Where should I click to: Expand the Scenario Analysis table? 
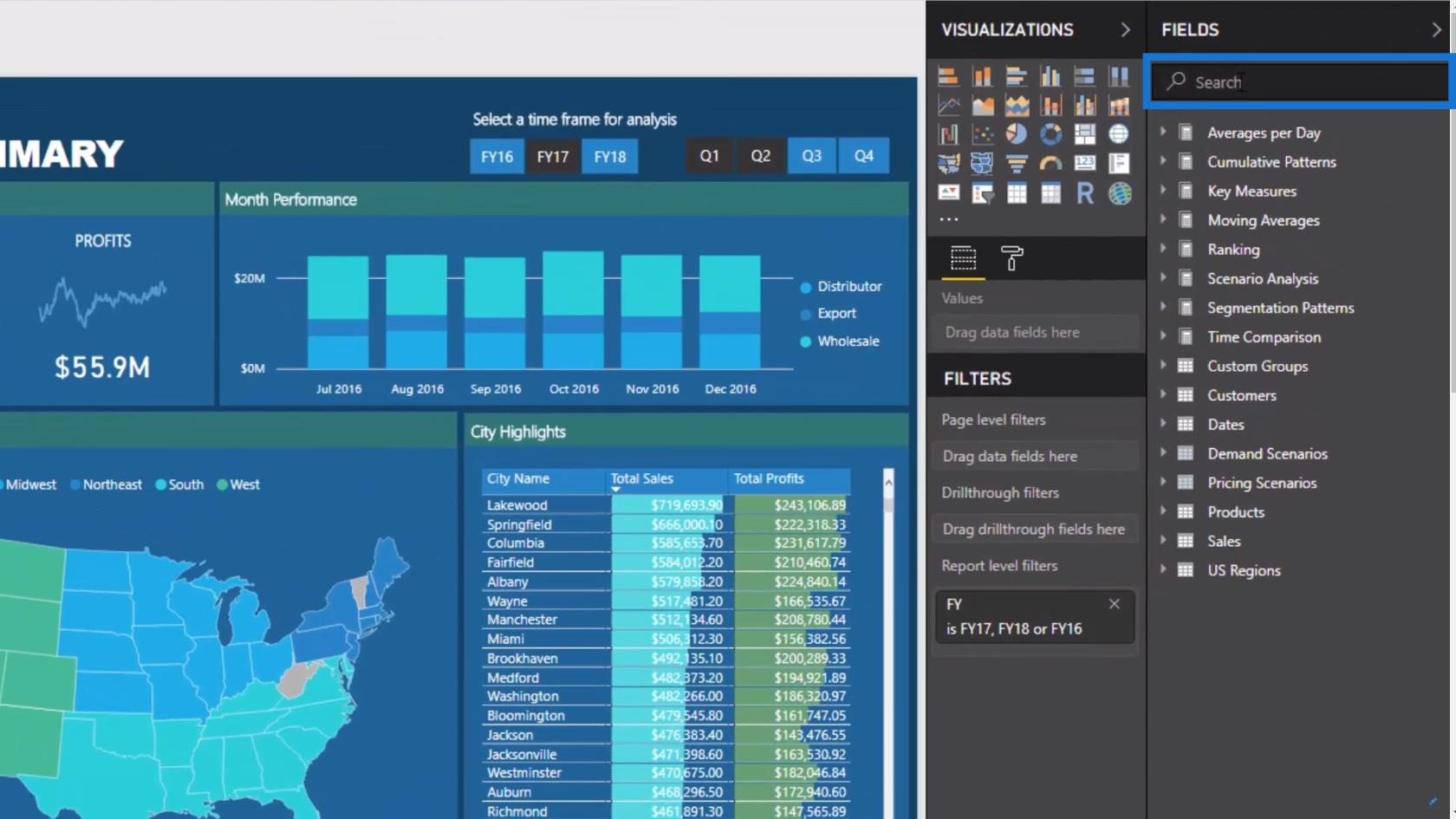pos(1164,278)
